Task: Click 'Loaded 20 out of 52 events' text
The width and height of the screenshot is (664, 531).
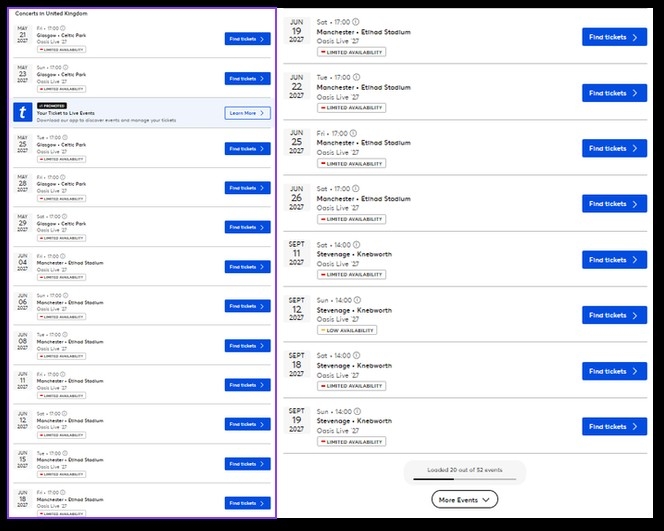Action: [x=465, y=470]
